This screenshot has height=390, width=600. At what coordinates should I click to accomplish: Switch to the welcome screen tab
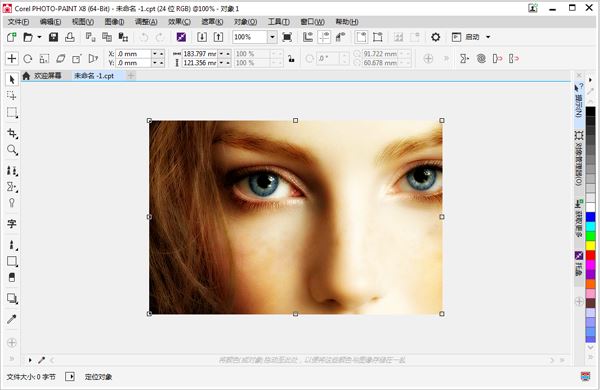pyautogui.click(x=42, y=76)
